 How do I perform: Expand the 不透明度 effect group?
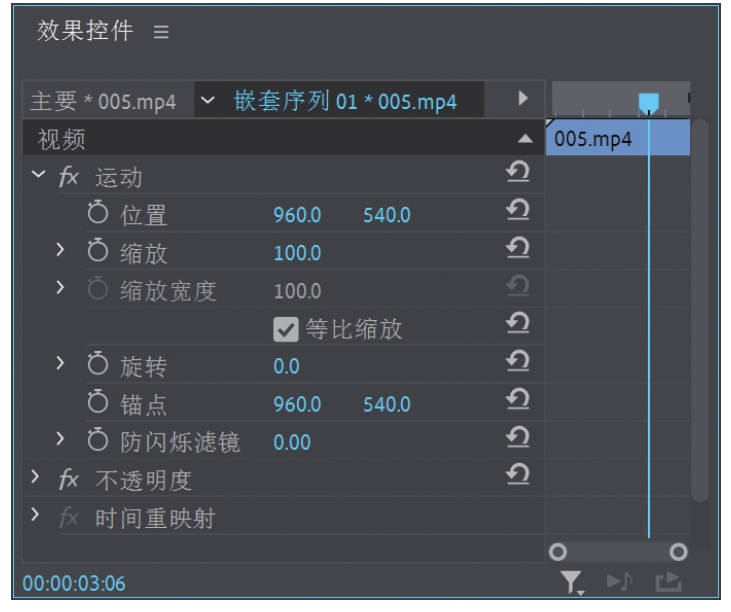[x=35, y=476]
